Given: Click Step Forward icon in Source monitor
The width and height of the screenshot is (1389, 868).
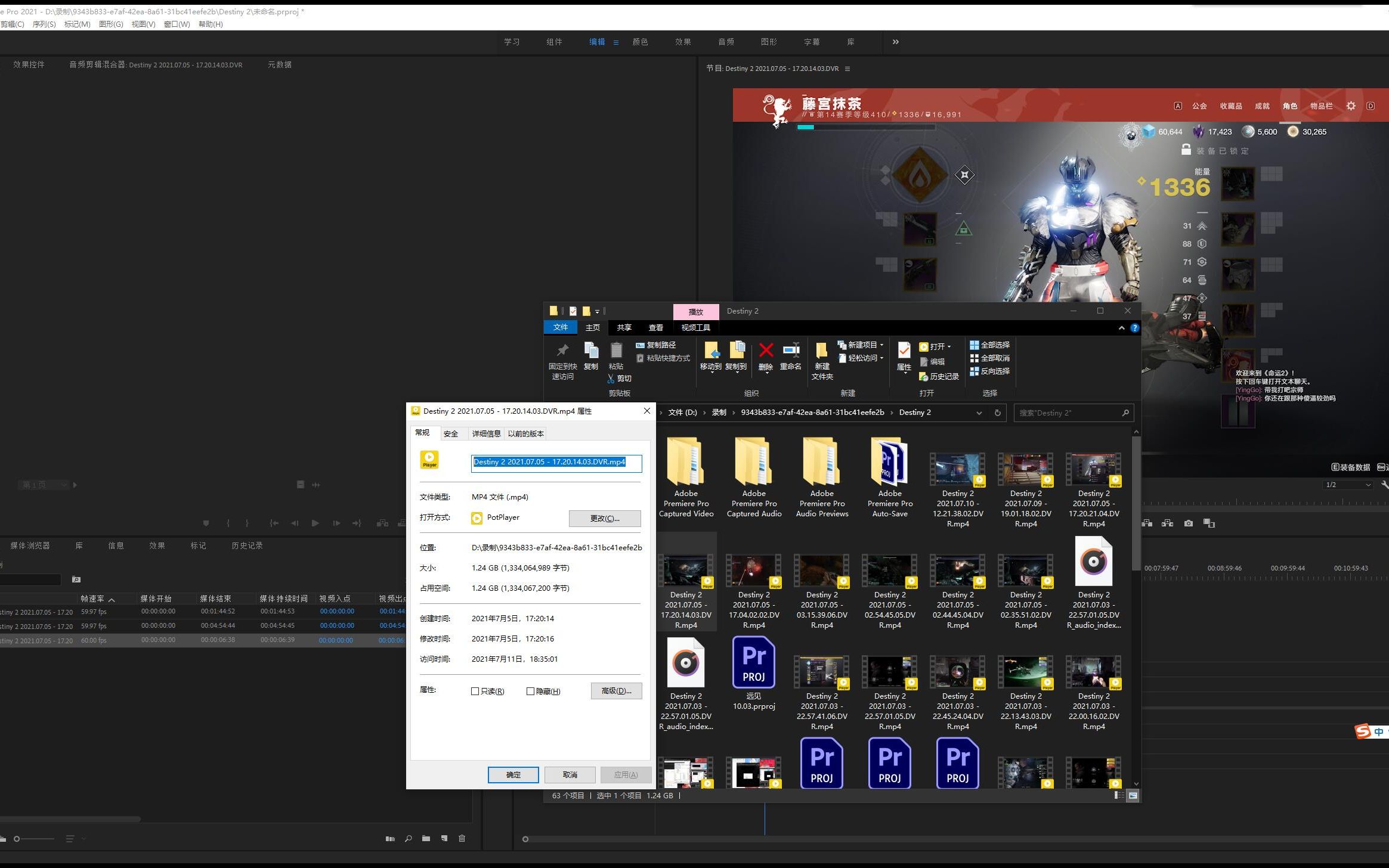Looking at the screenshot, I should tap(336, 523).
